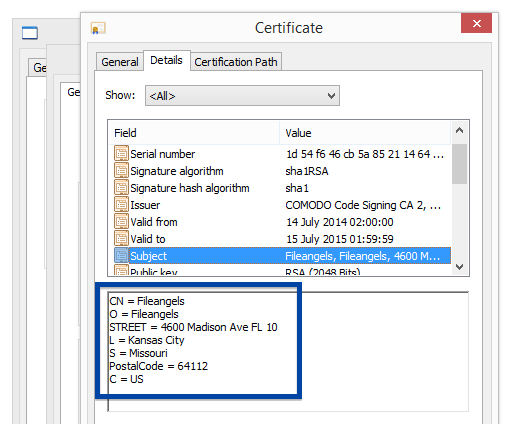Click the STREET = 4600 Madison Ave line
This screenshot has height=424, width=509.
193,327
